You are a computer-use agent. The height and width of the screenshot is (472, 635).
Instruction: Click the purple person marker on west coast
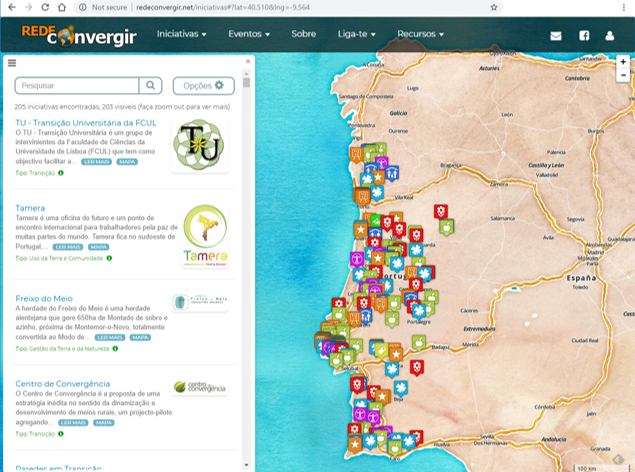(357, 258)
